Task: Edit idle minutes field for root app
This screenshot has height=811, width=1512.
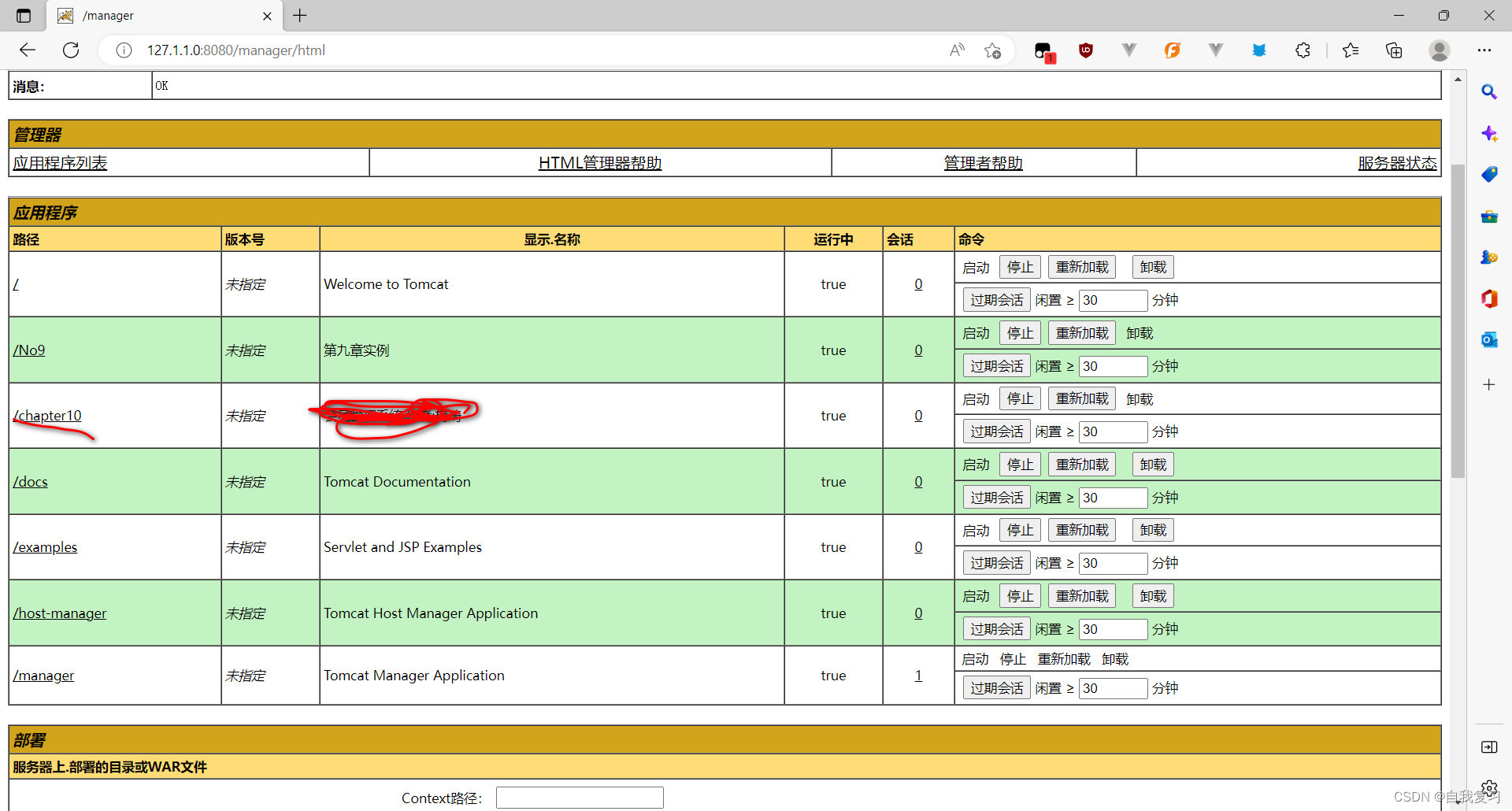Action: [1113, 301]
